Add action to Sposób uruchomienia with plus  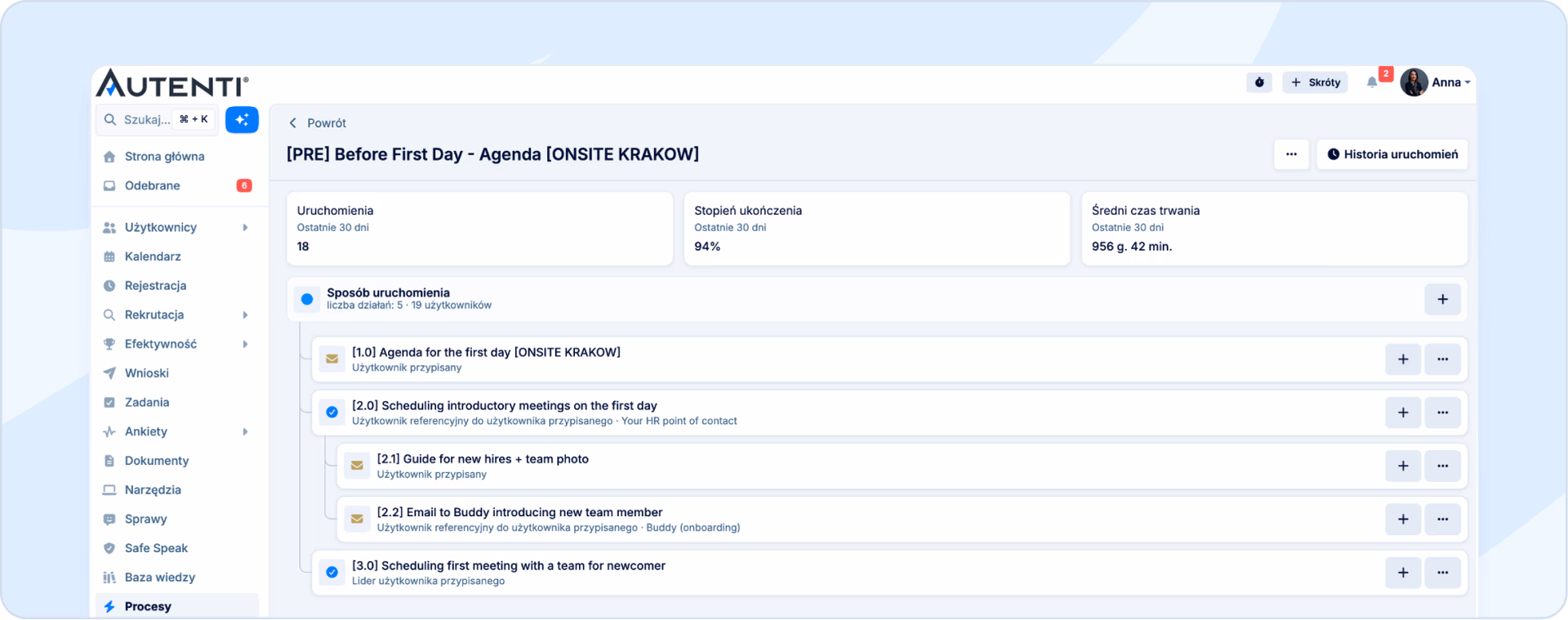pyautogui.click(x=1443, y=300)
